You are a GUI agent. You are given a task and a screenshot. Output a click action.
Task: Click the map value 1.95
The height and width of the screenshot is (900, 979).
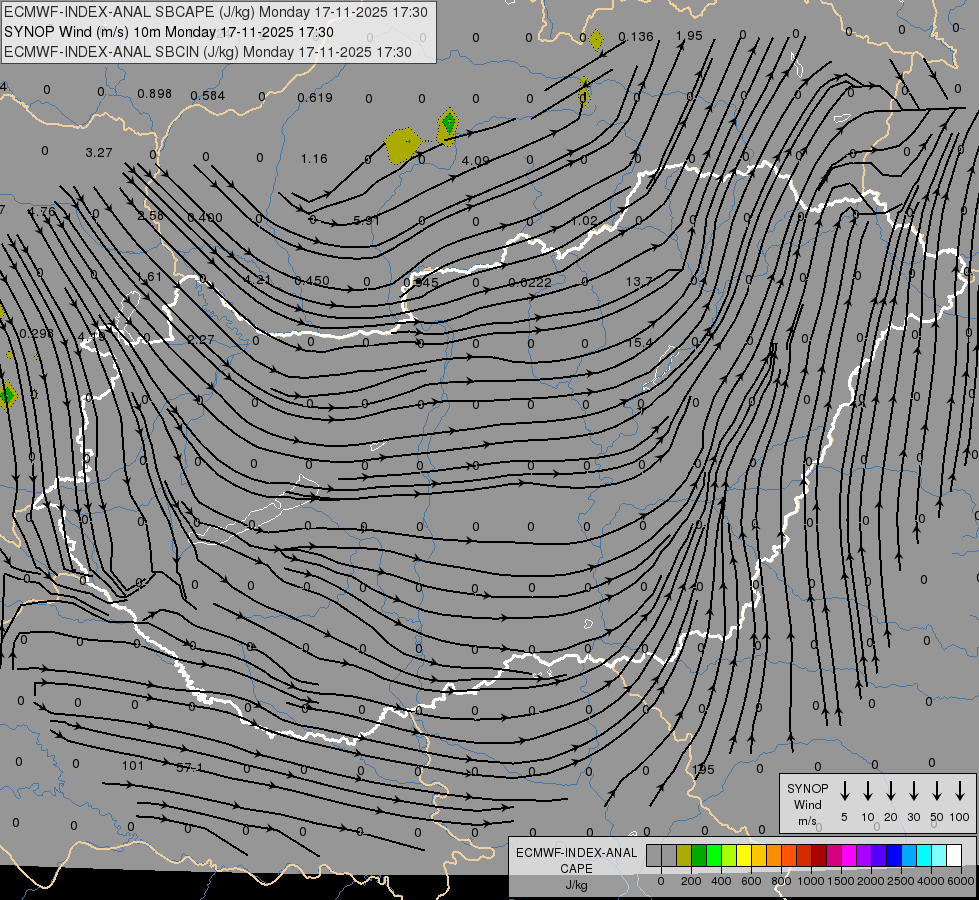pos(689,36)
